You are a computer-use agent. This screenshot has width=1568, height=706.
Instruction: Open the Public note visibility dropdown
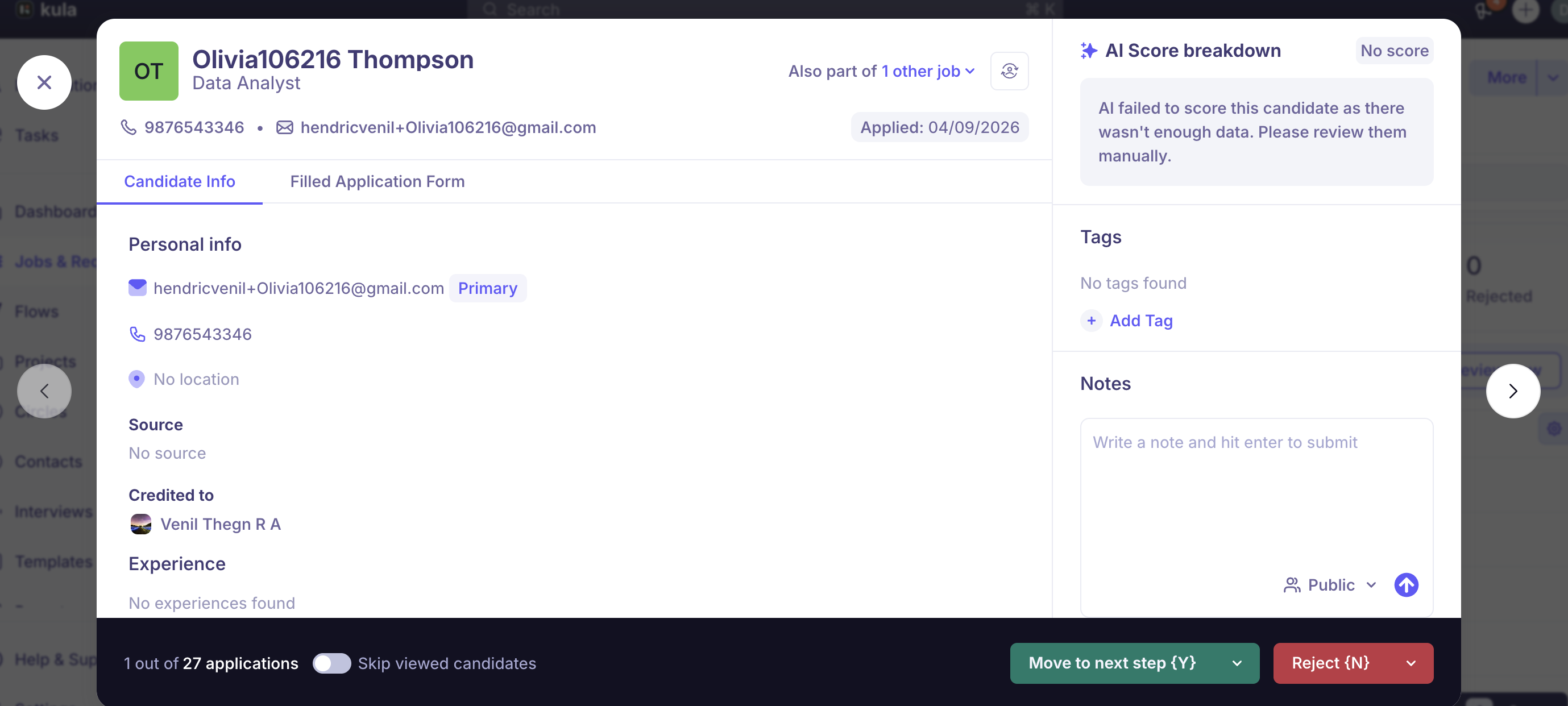(x=1330, y=585)
